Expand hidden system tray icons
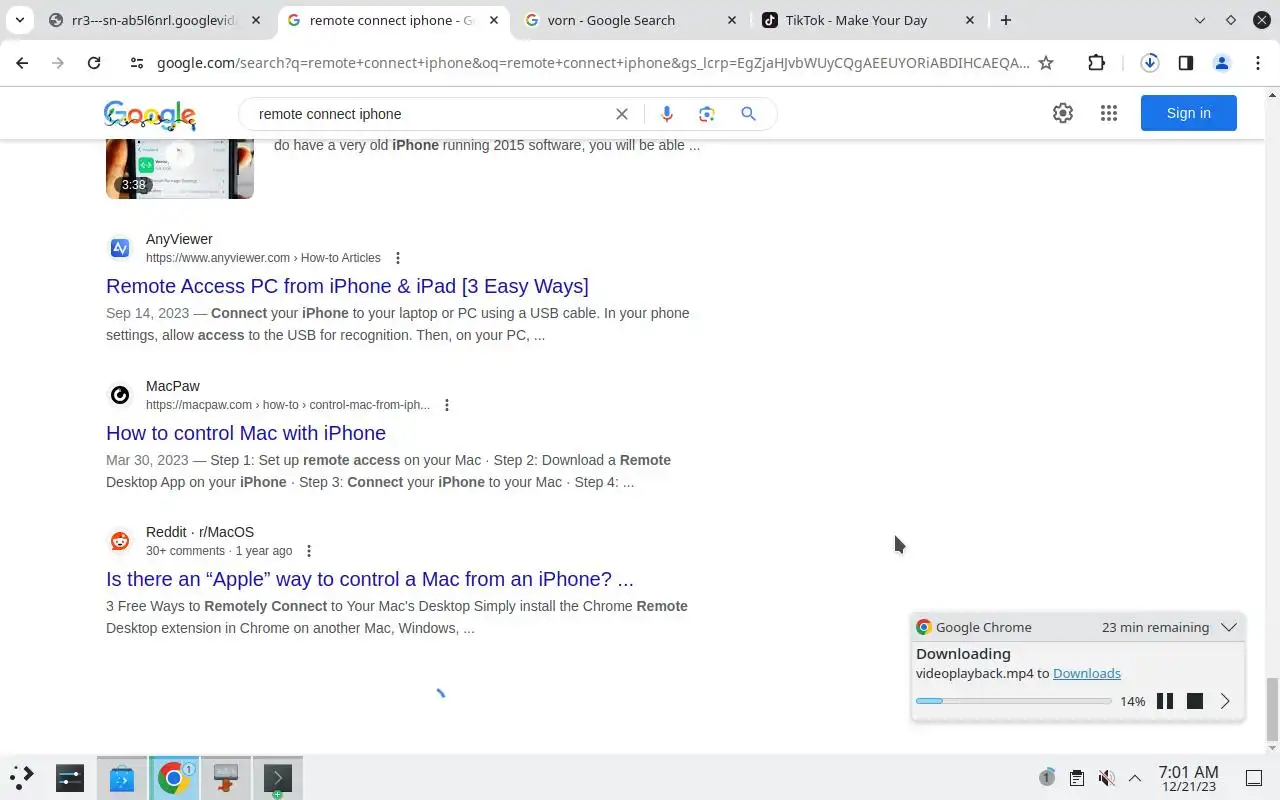Screen dimensions: 1280x800 pos(1135,778)
